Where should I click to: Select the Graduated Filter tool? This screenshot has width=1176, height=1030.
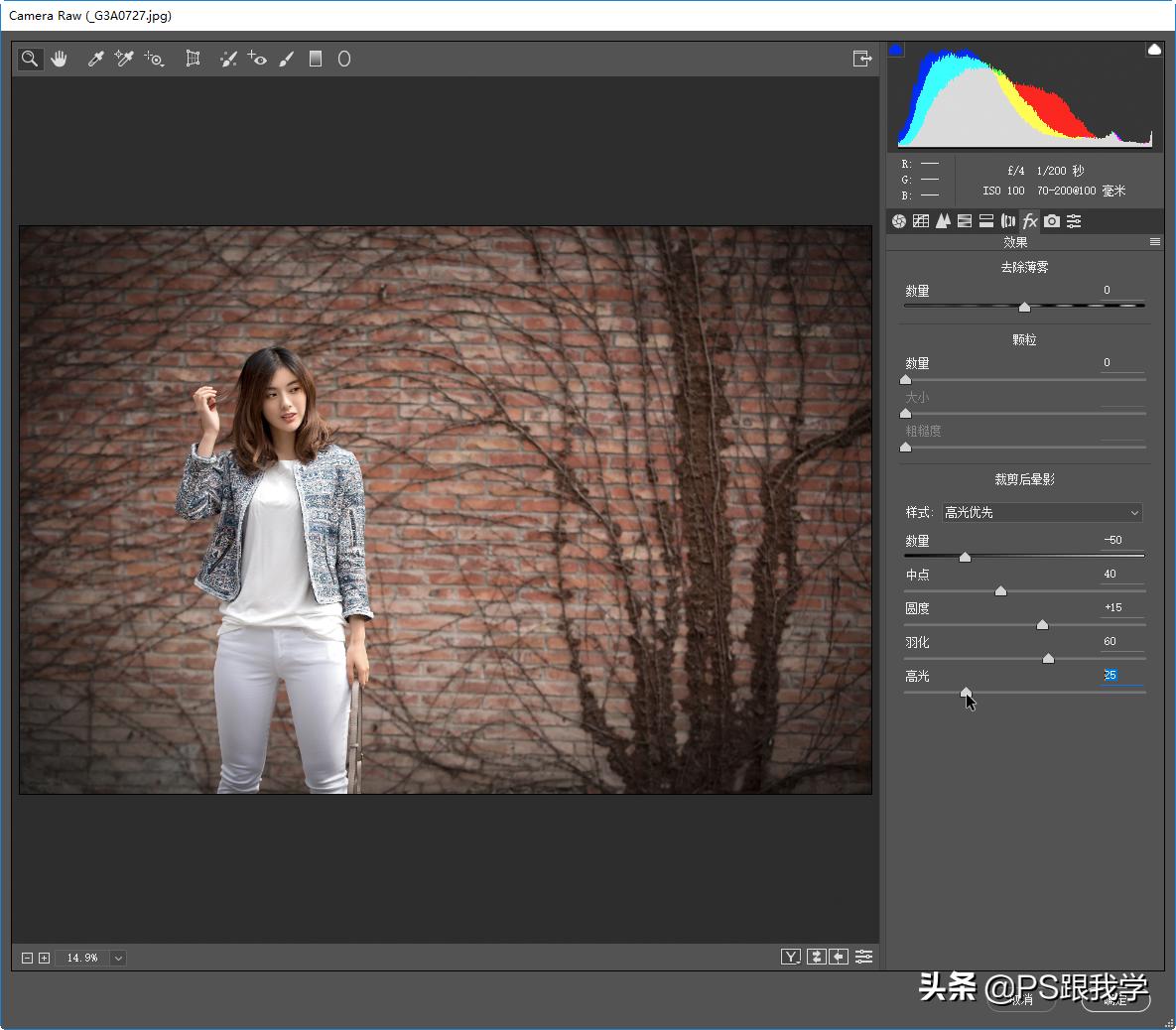(316, 59)
